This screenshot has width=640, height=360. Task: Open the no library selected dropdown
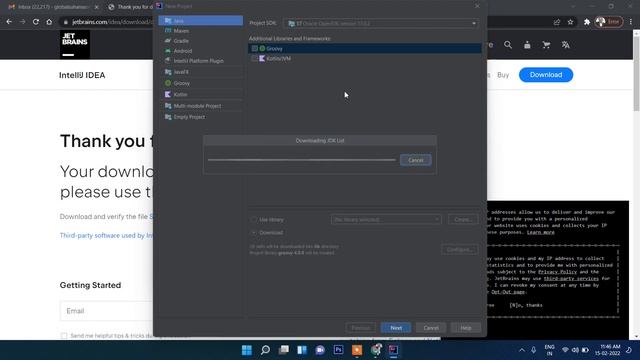click(386, 220)
